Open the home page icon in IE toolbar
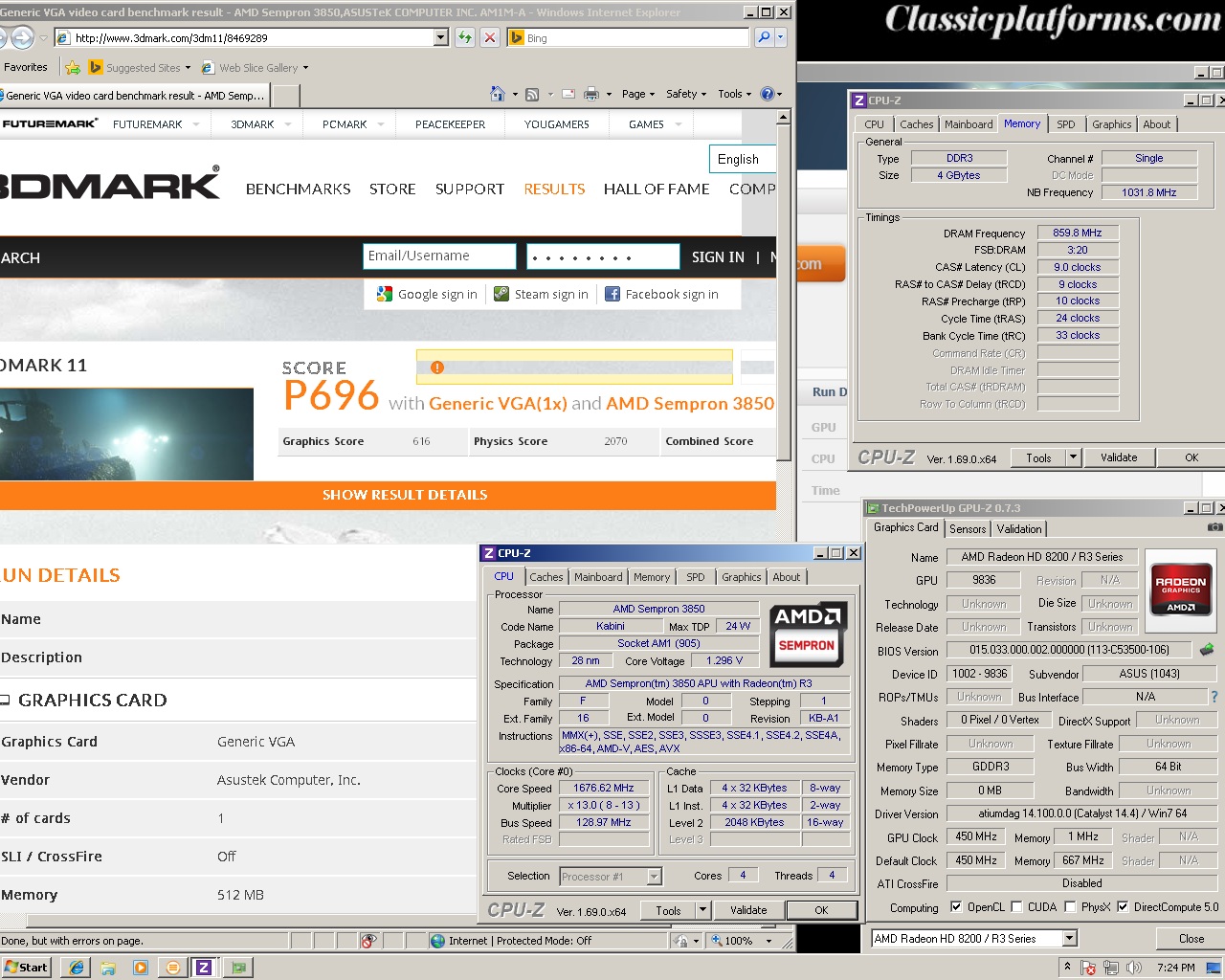1225x980 pixels. (497, 94)
